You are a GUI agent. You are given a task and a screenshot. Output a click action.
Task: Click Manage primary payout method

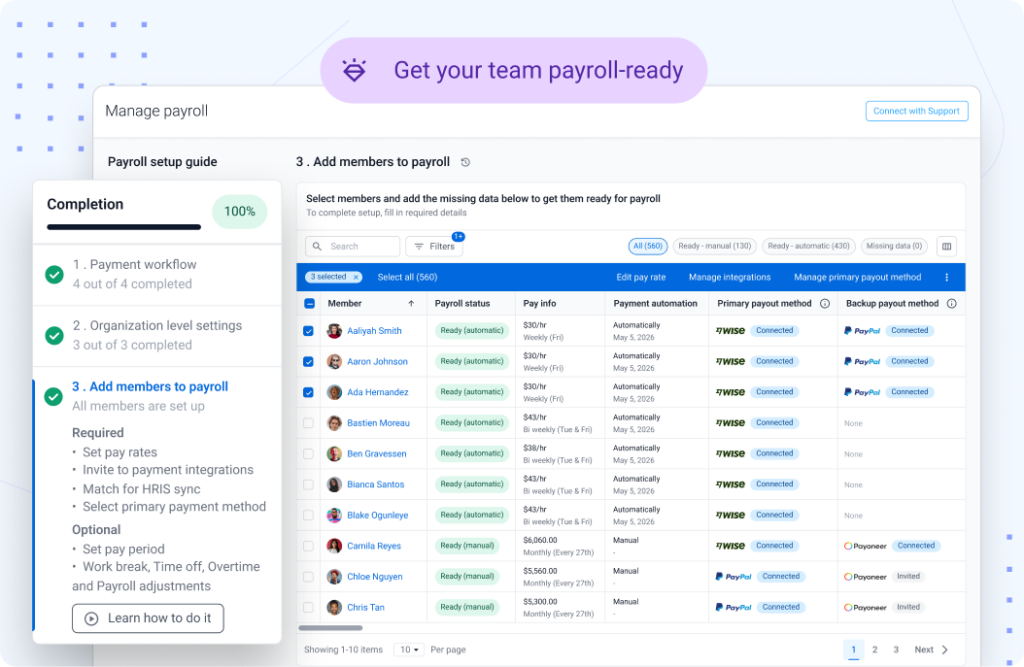coord(857,277)
